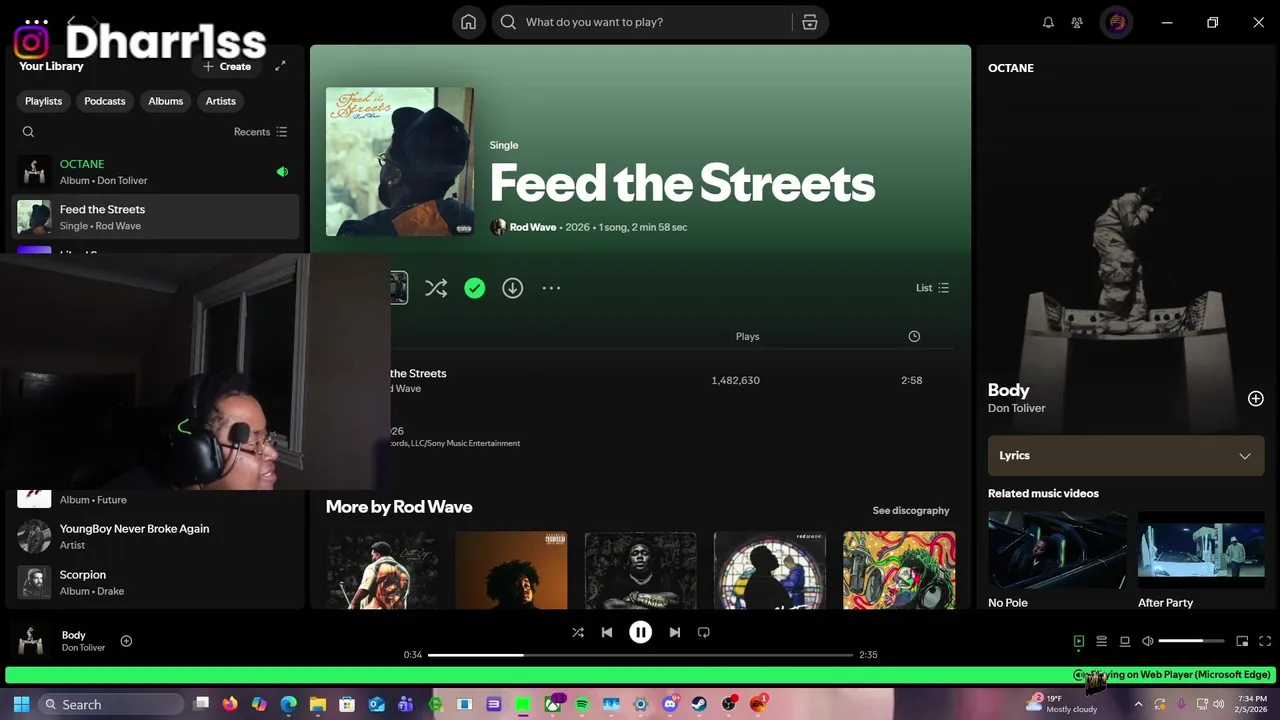Toggle the Now Playing view button
This screenshot has height=720, width=1280.
(1078, 641)
